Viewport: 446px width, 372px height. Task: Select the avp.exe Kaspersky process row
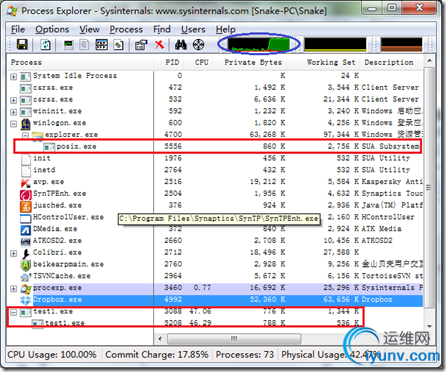[x=215, y=182]
